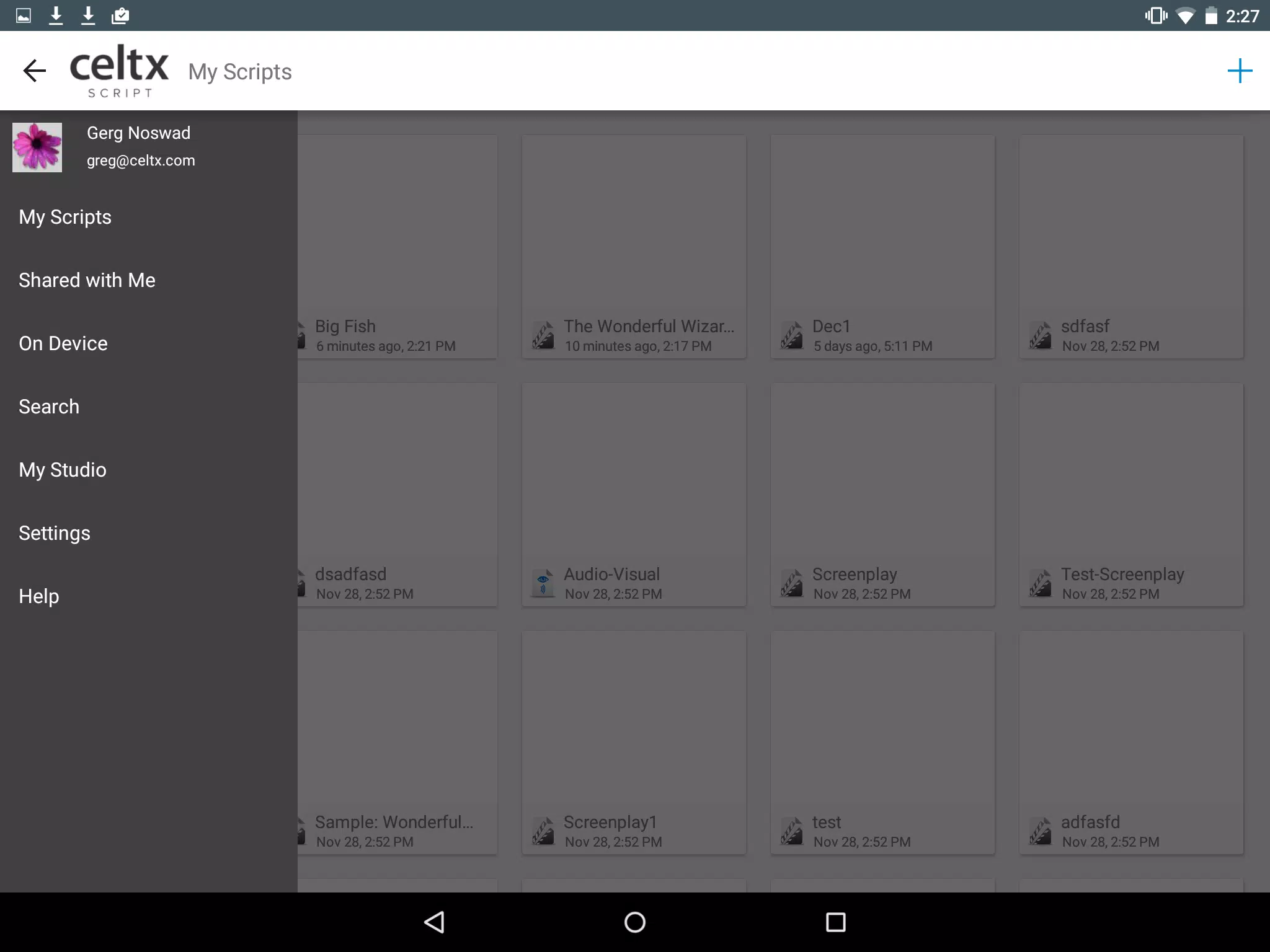Screen dimensions: 1270x952
Task: Tap the Android home circle button
Action: pyautogui.click(x=635, y=922)
